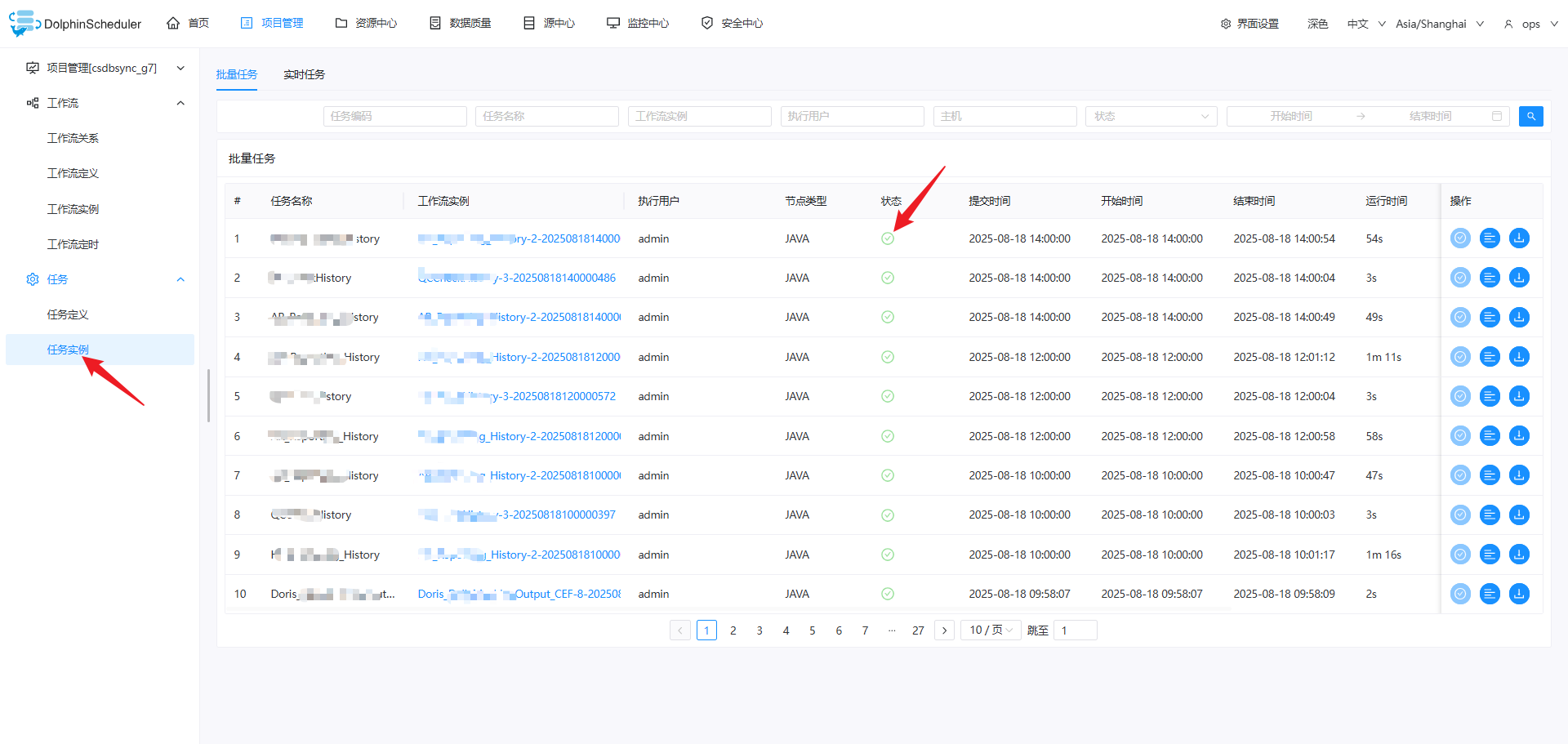Go to page 2 of results
1568x744 pixels.
coord(733,630)
